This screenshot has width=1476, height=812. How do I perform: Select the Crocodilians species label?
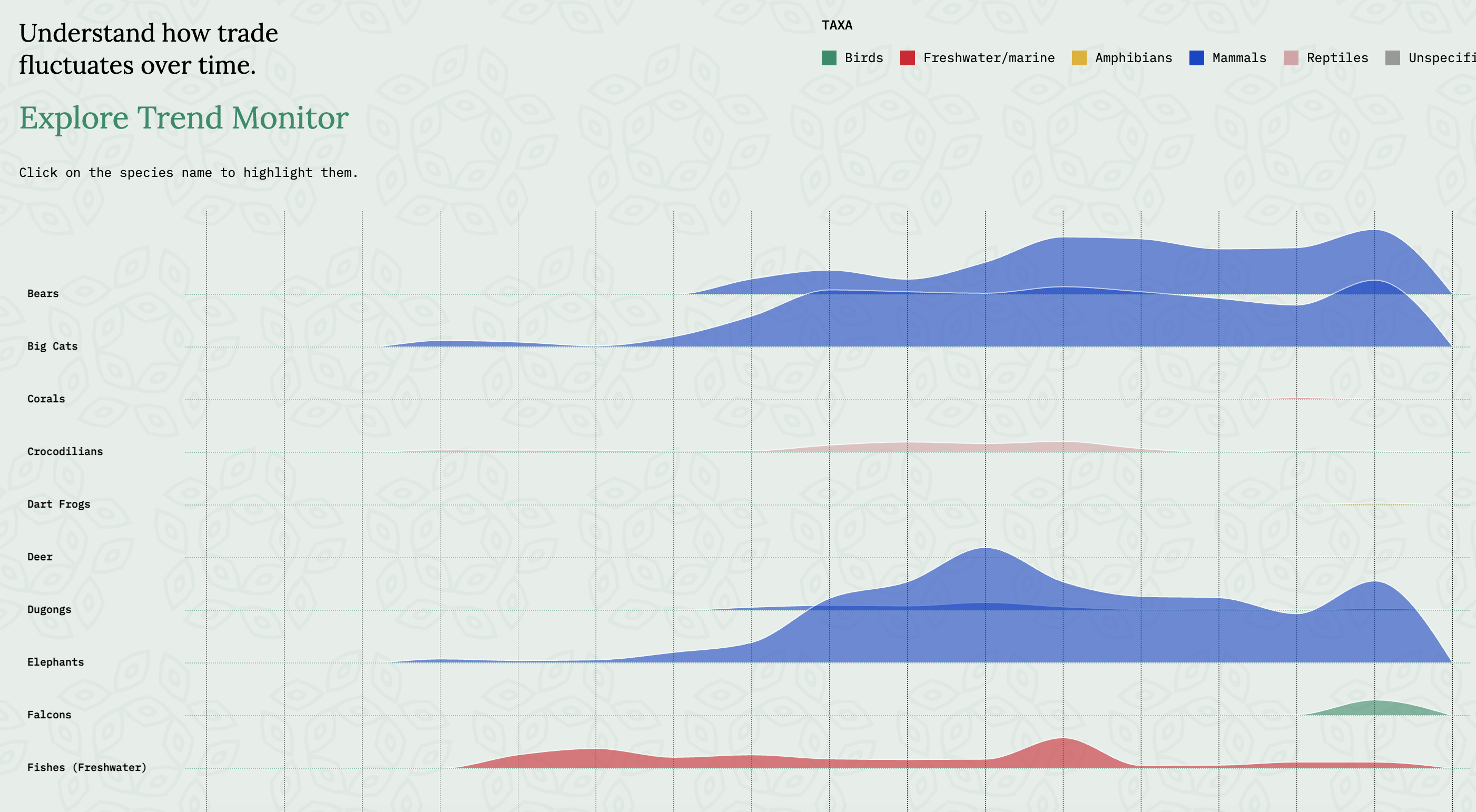(65, 451)
